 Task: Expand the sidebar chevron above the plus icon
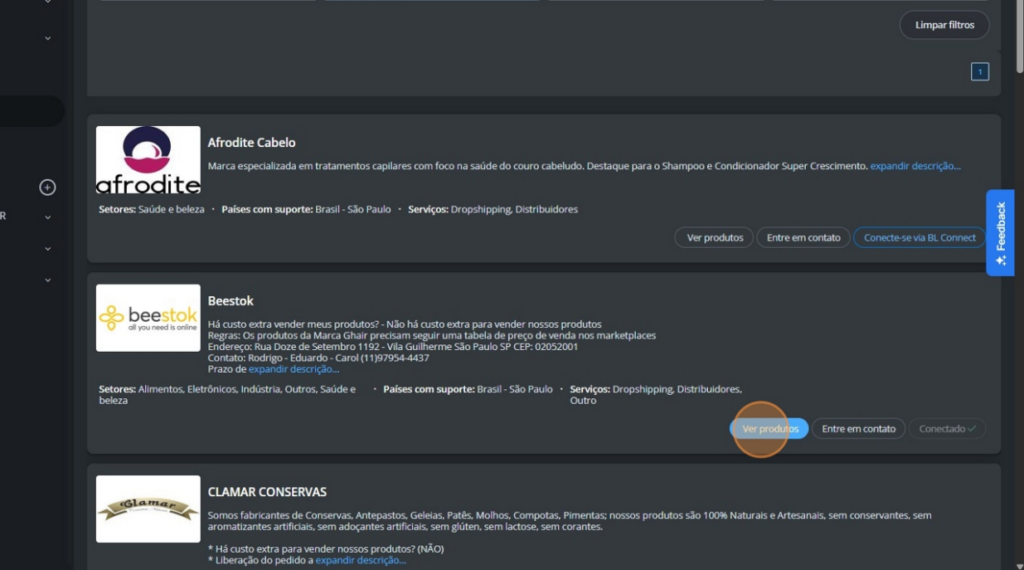point(48,39)
